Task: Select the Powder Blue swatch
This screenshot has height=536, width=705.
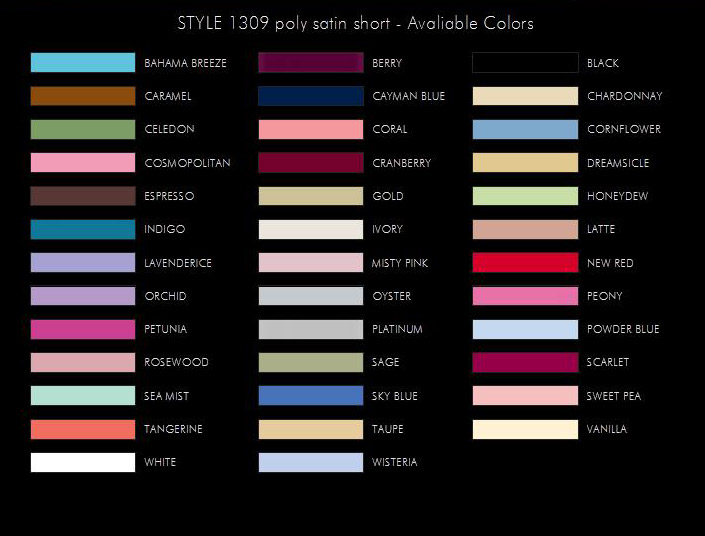Action: pos(525,329)
